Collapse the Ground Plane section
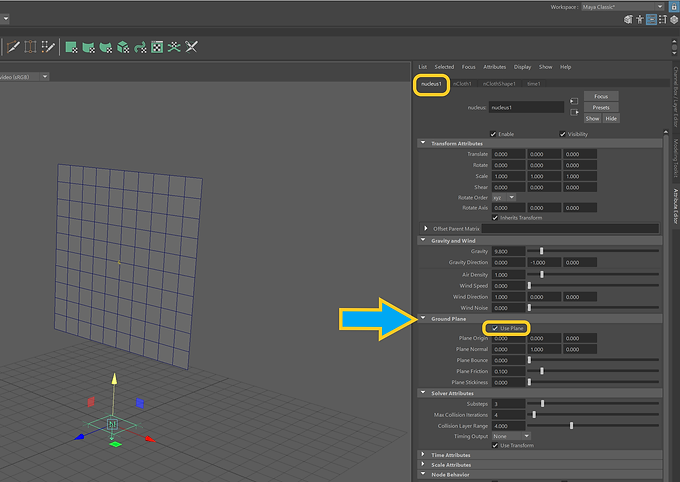The width and height of the screenshot is (680, 482). tap(423, 318)
